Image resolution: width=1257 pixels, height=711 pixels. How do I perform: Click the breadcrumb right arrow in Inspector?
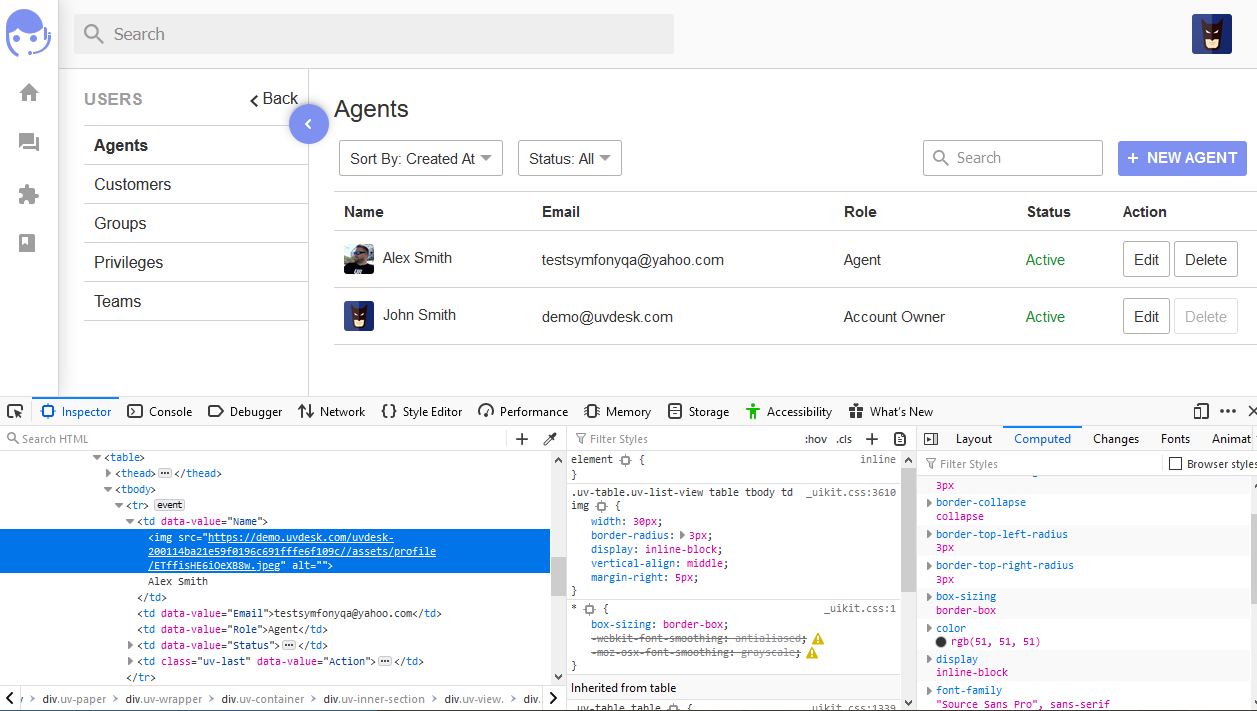point(555,699)
